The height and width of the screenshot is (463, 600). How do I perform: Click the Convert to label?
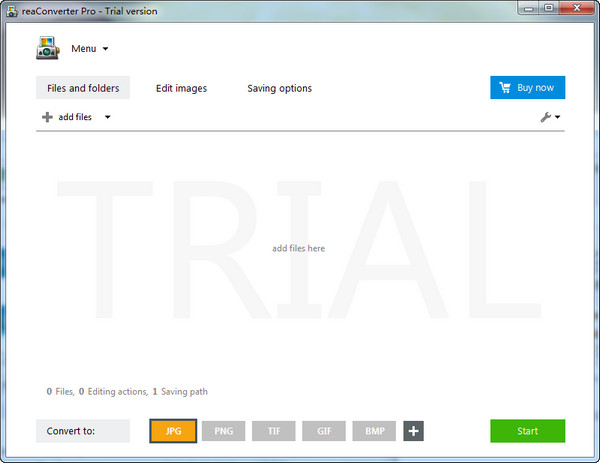[x=83, y=431]
